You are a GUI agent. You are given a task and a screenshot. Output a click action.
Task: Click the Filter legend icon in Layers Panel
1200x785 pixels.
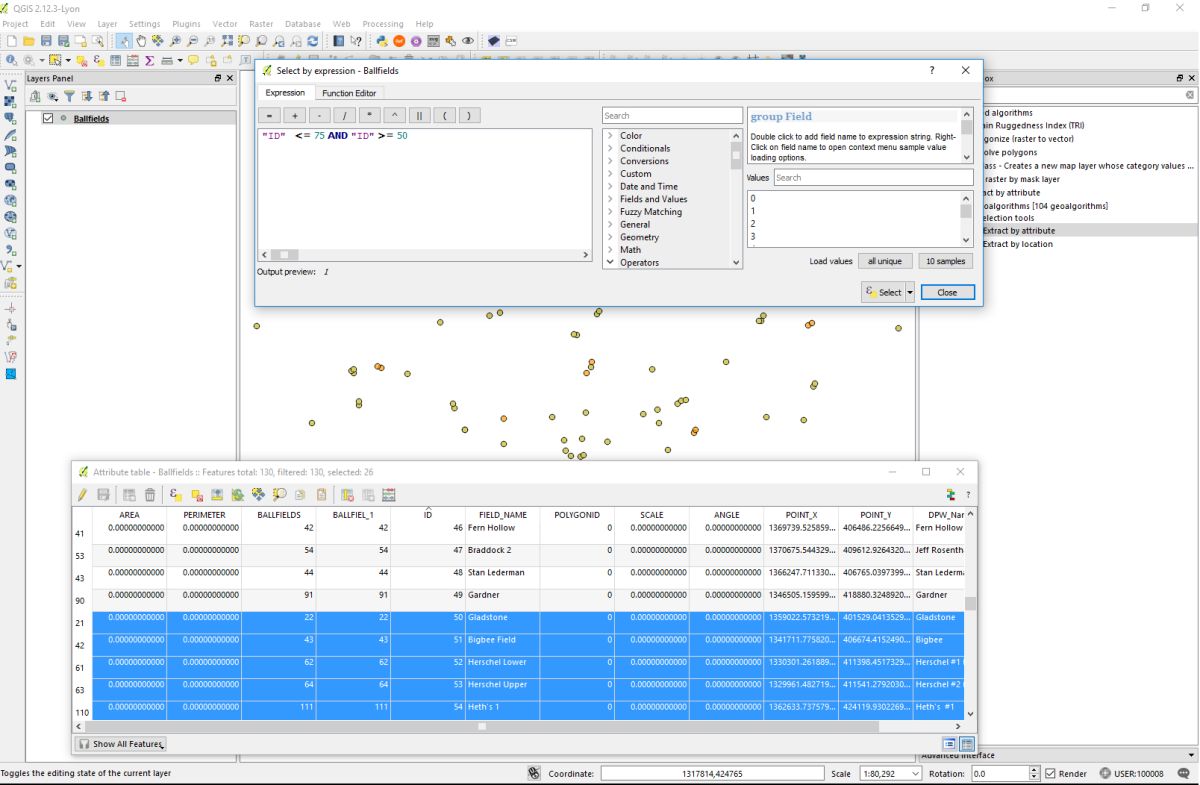pyautogui.click(x=69, y=96)
